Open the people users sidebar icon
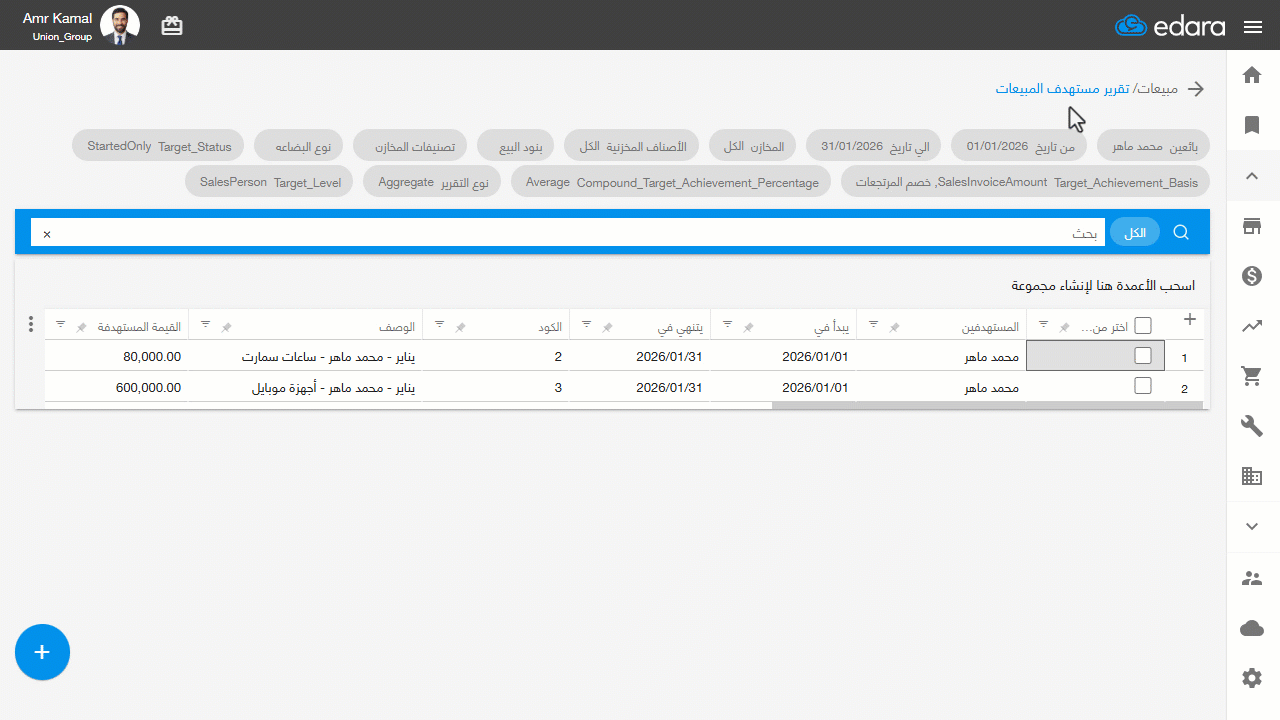This screenshot has height=720, width=1280. tap(1251, 578)
